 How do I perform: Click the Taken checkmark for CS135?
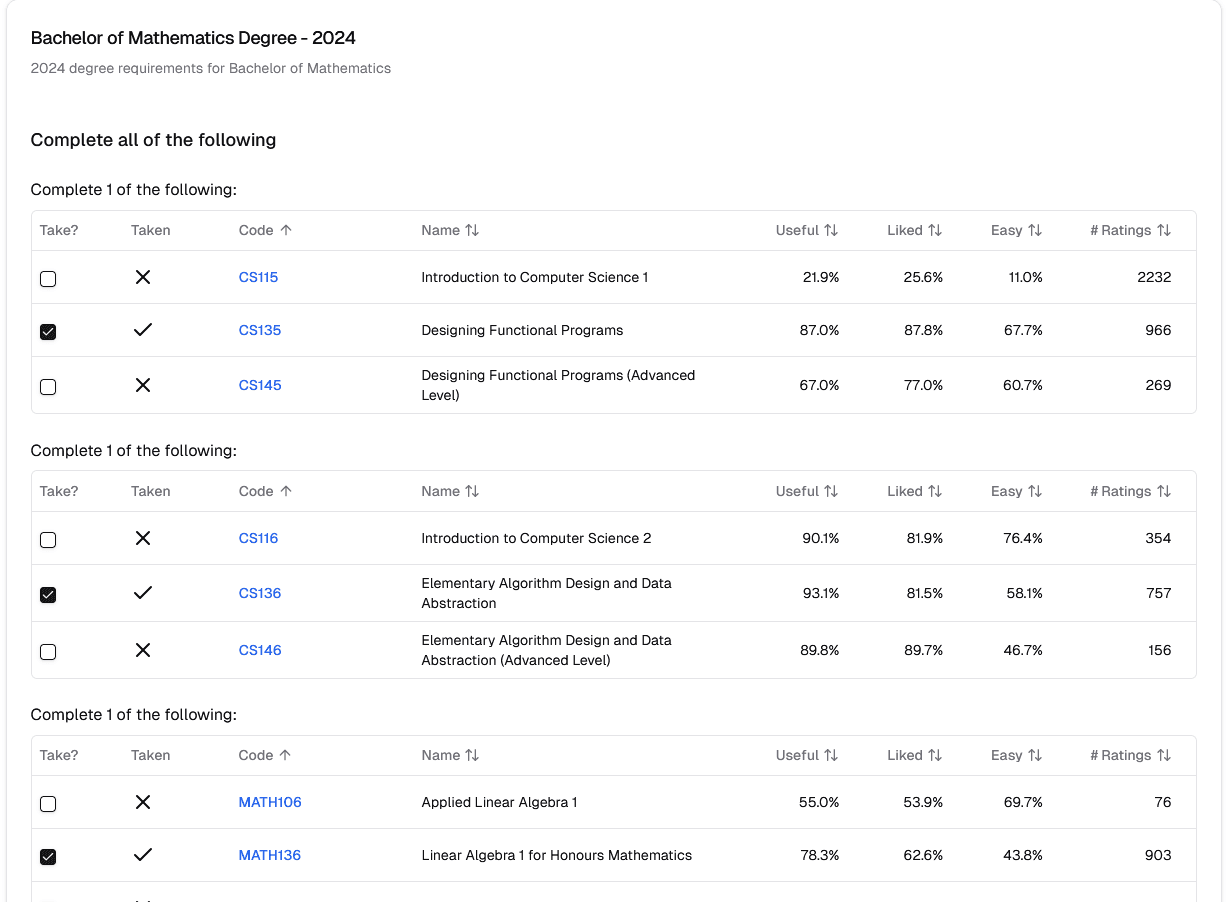point(142,330)
